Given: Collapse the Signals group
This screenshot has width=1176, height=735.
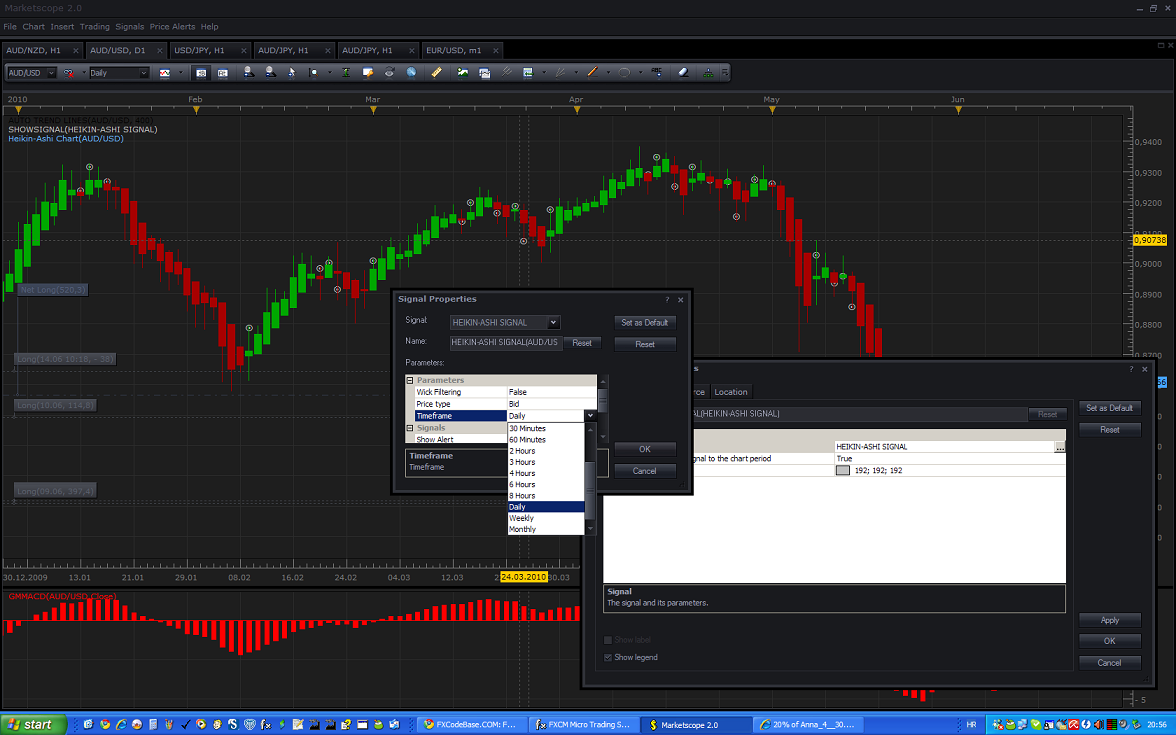Looking at the screenshot, I should (410, 428).
